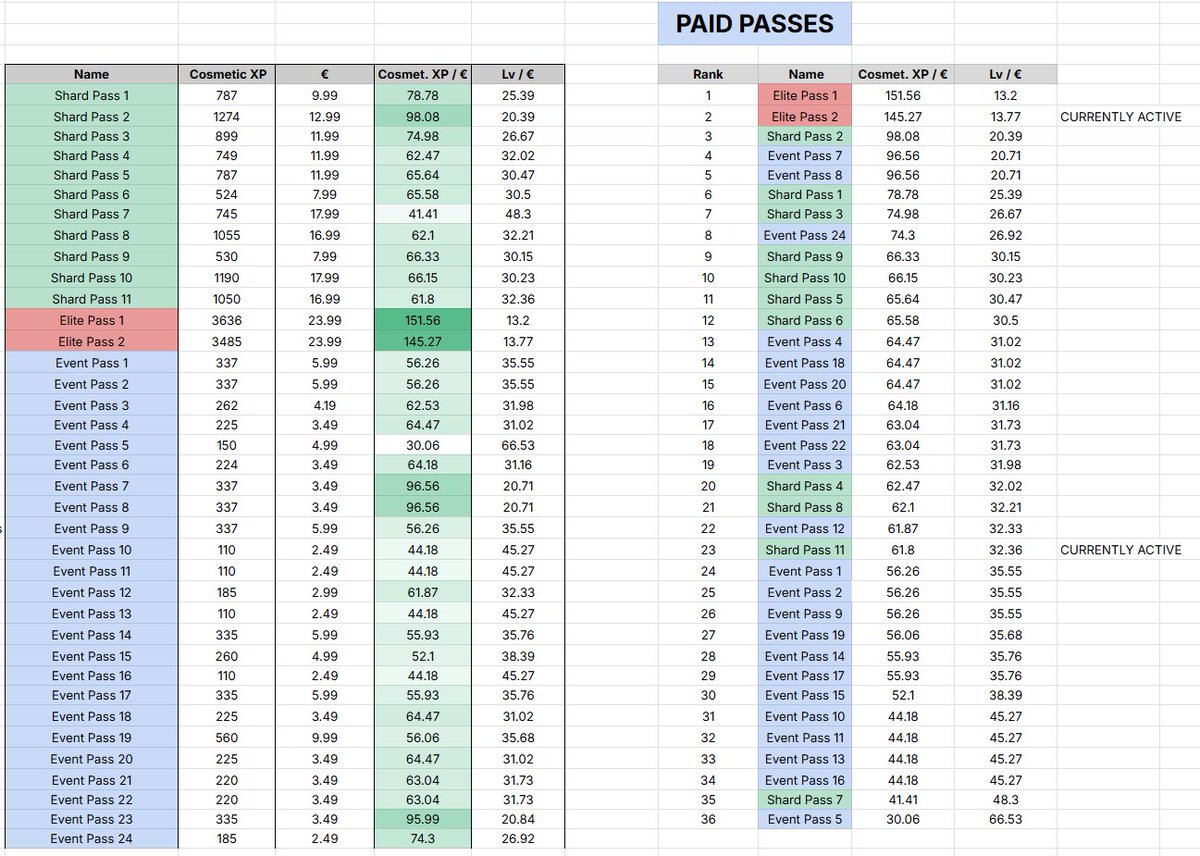Select Event Pass 3 name in left table
1200x856 pixels.
click(92, 405)
